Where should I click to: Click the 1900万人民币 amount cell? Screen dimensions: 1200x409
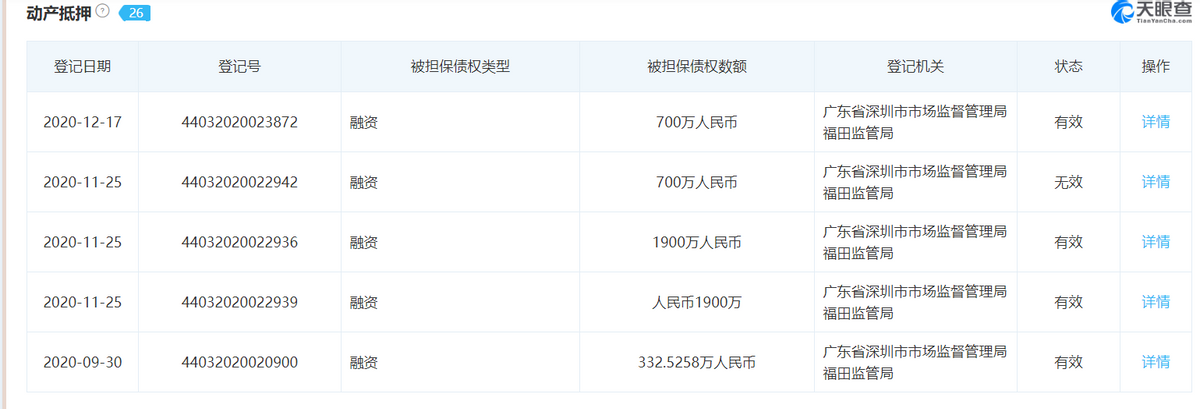[697, 242]
